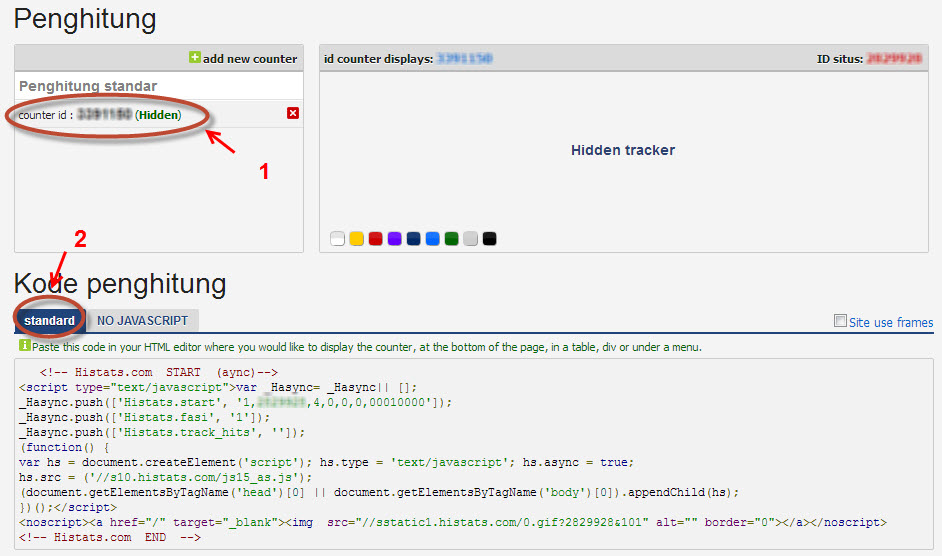
Task: Click the Hidden tracker preview text
Action: tap(623, 150)
